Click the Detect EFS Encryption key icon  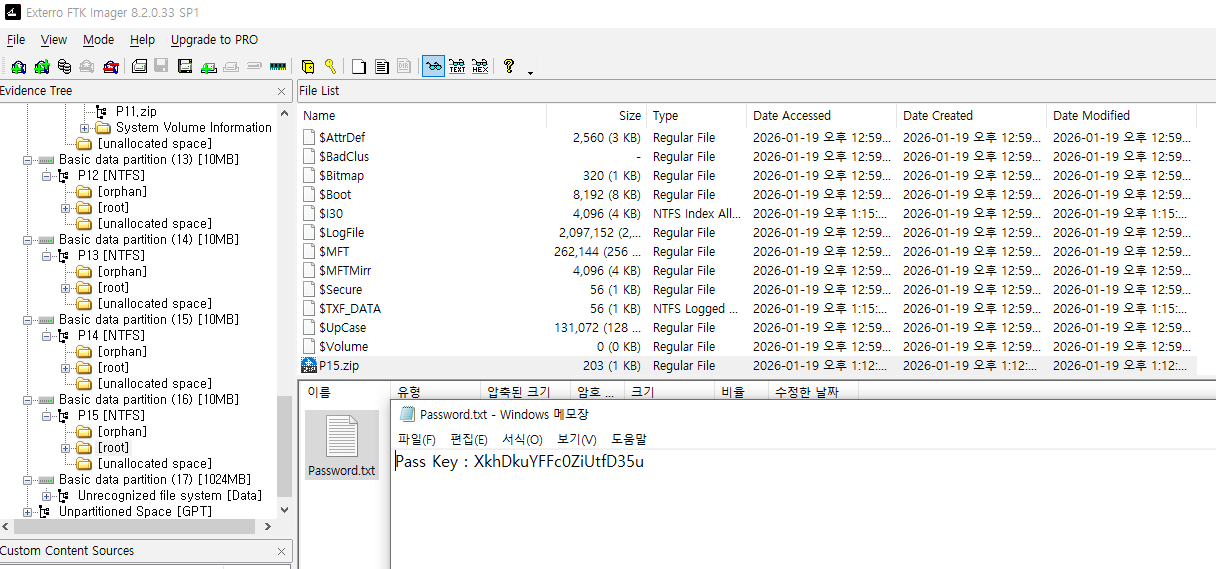pyautogui.click(x=330, y=67)
